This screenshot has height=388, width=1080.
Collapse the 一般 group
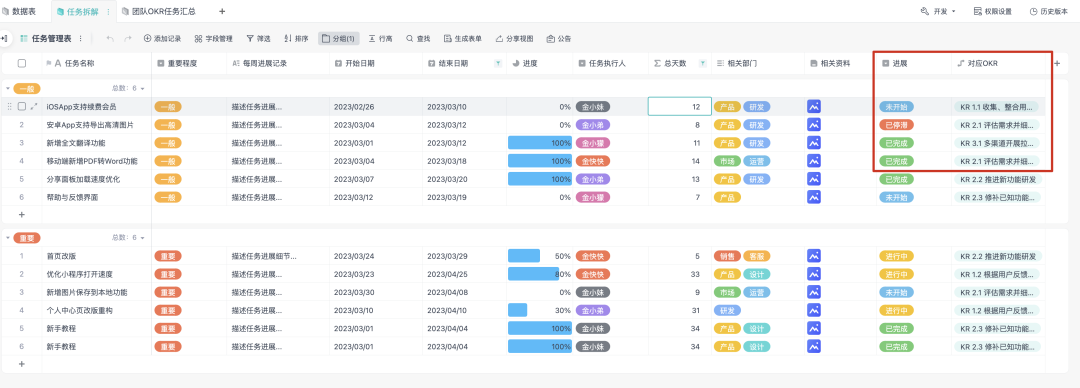coord(8,88)
